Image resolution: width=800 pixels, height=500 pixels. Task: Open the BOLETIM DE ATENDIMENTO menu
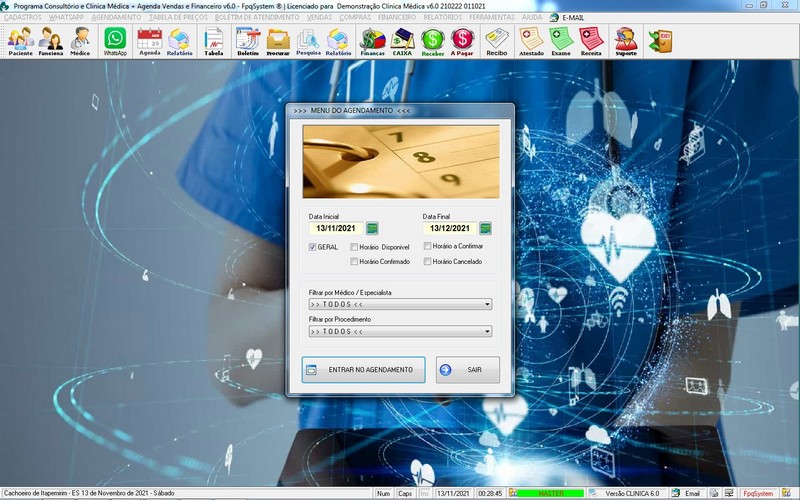(x=257, y=17)
